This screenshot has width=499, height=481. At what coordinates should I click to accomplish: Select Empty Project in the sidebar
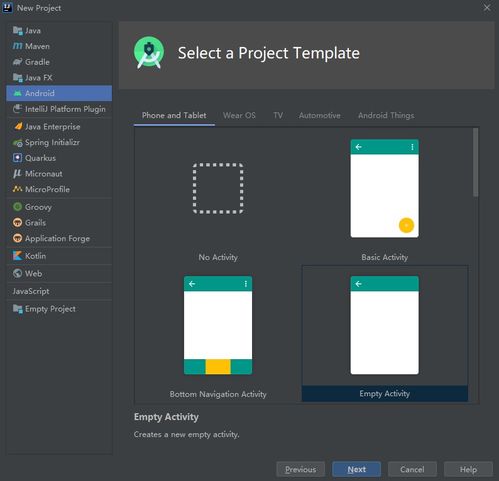44,309
